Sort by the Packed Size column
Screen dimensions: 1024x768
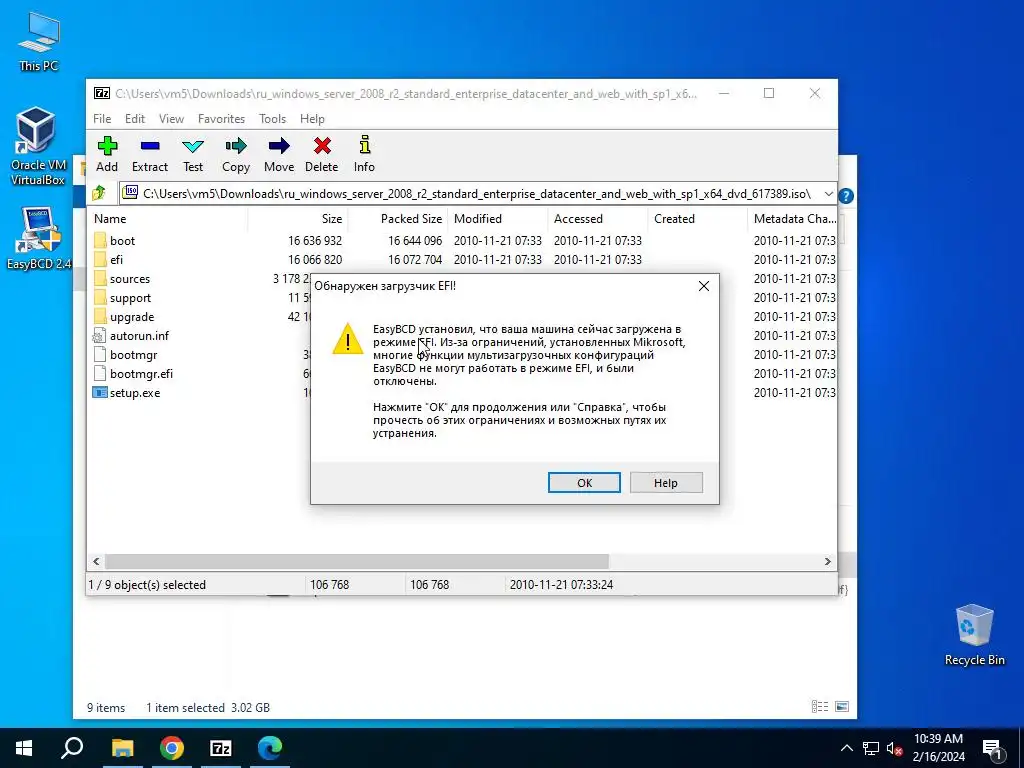(x=397, y=219)
